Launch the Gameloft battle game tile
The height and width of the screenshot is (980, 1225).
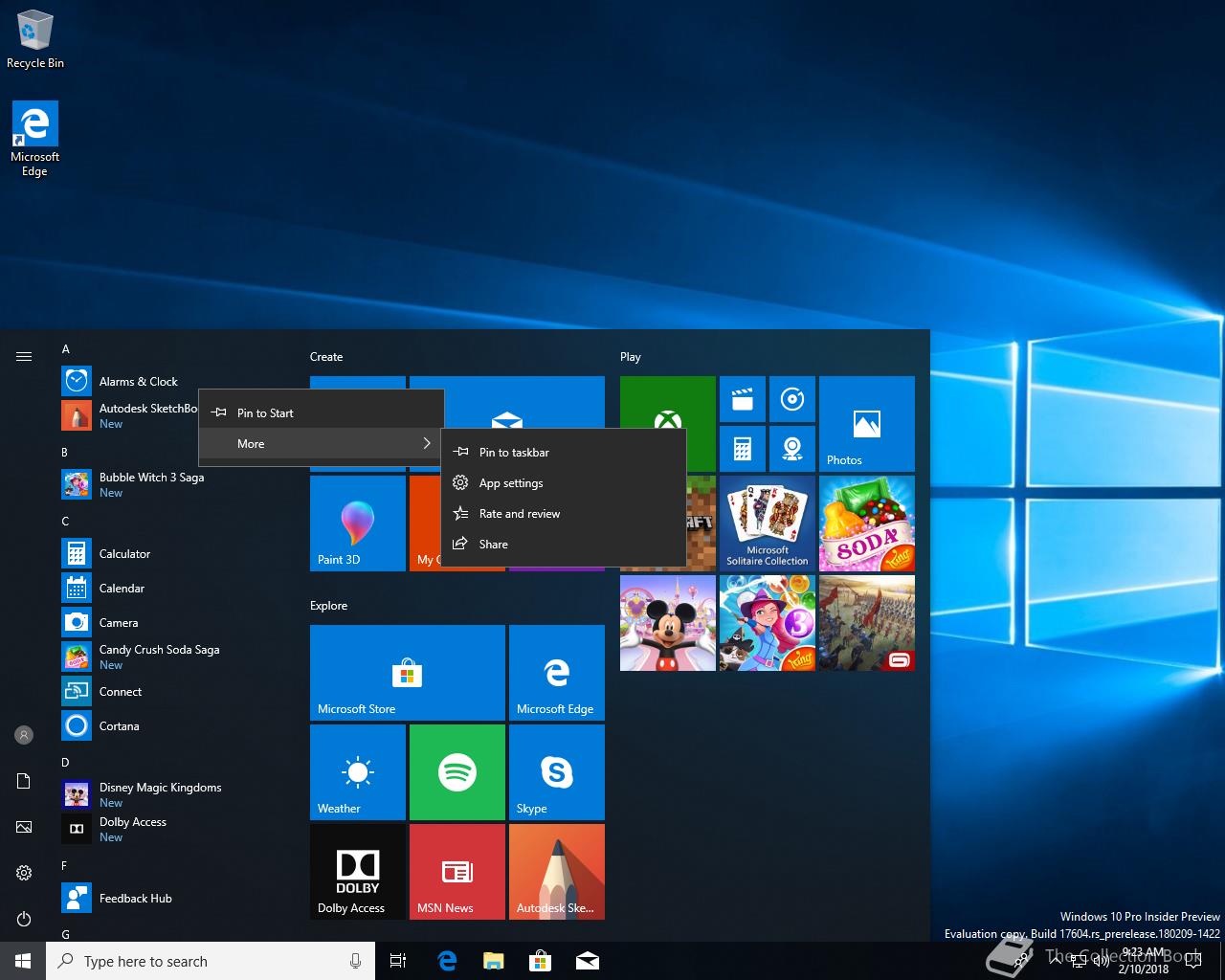pos(867,623)
